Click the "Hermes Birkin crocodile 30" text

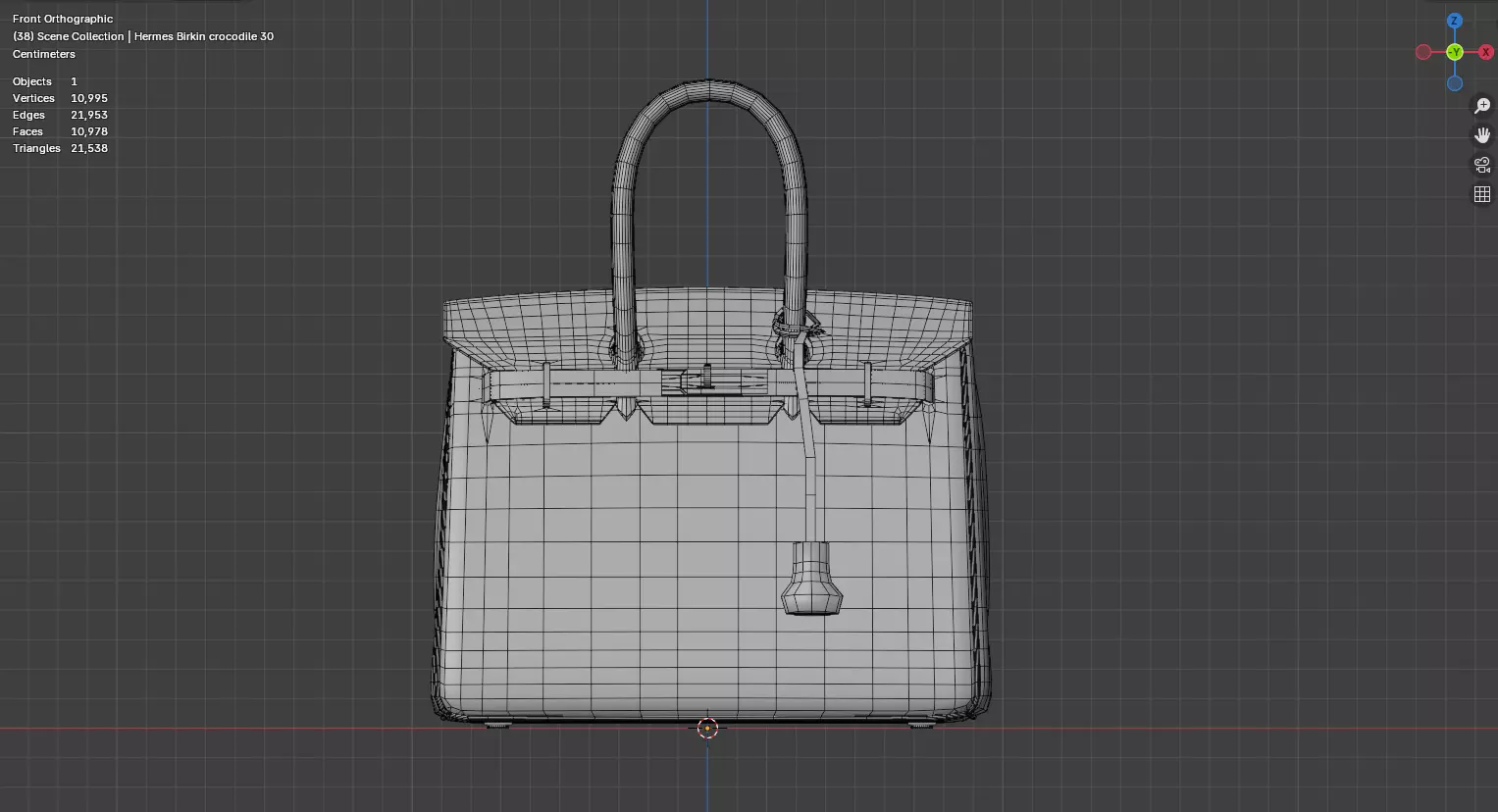coord(204,36)
